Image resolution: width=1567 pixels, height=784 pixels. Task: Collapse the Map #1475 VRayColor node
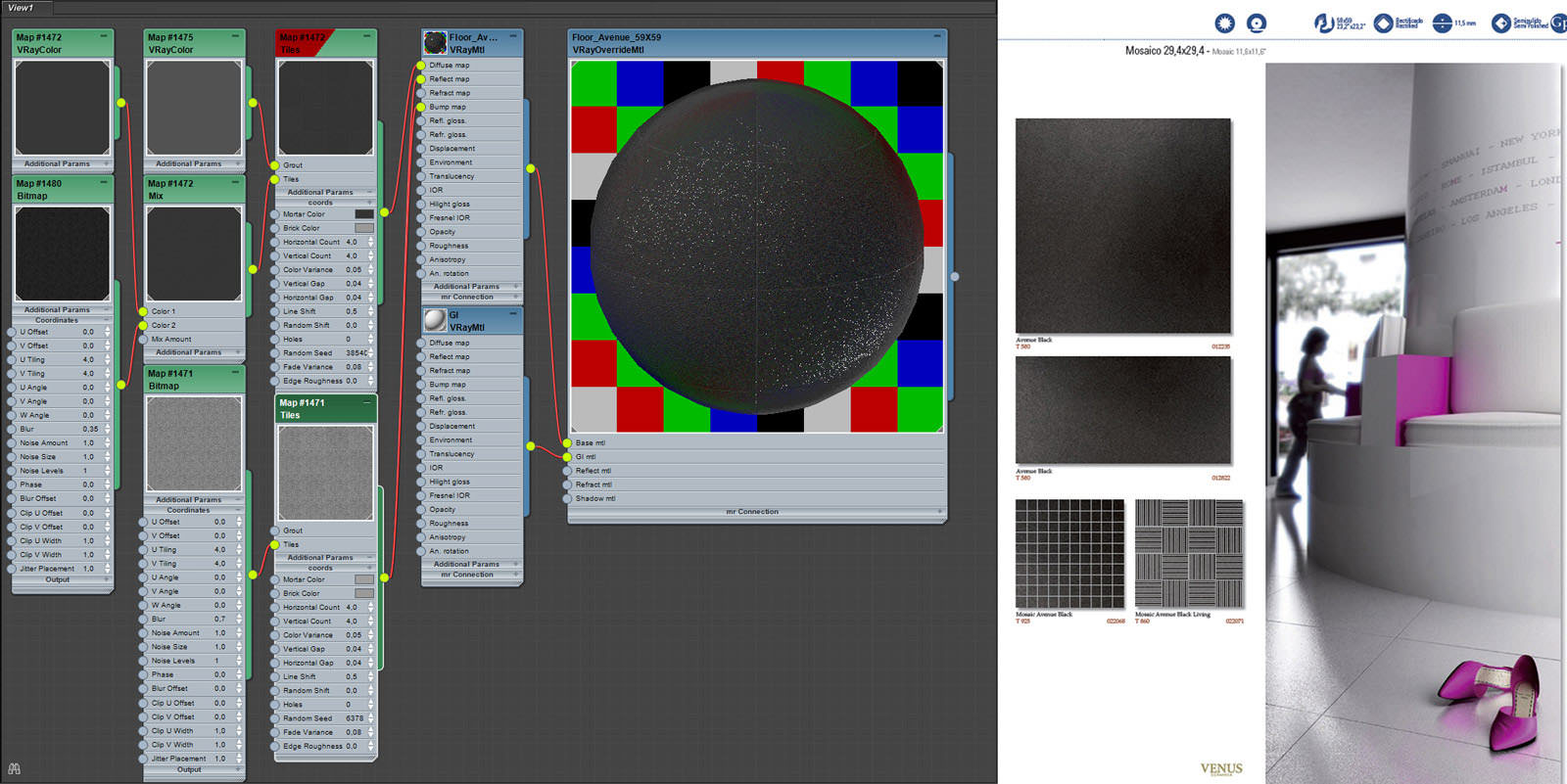tap(235, 36)
